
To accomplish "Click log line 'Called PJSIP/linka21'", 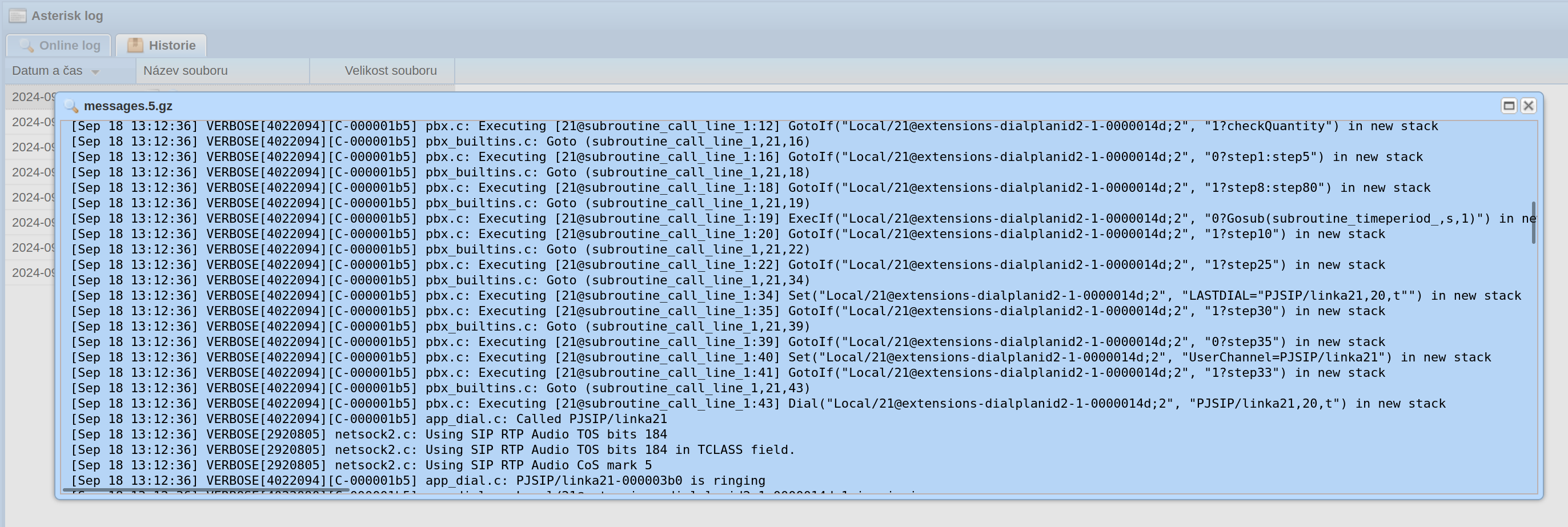I will [369, 419].
